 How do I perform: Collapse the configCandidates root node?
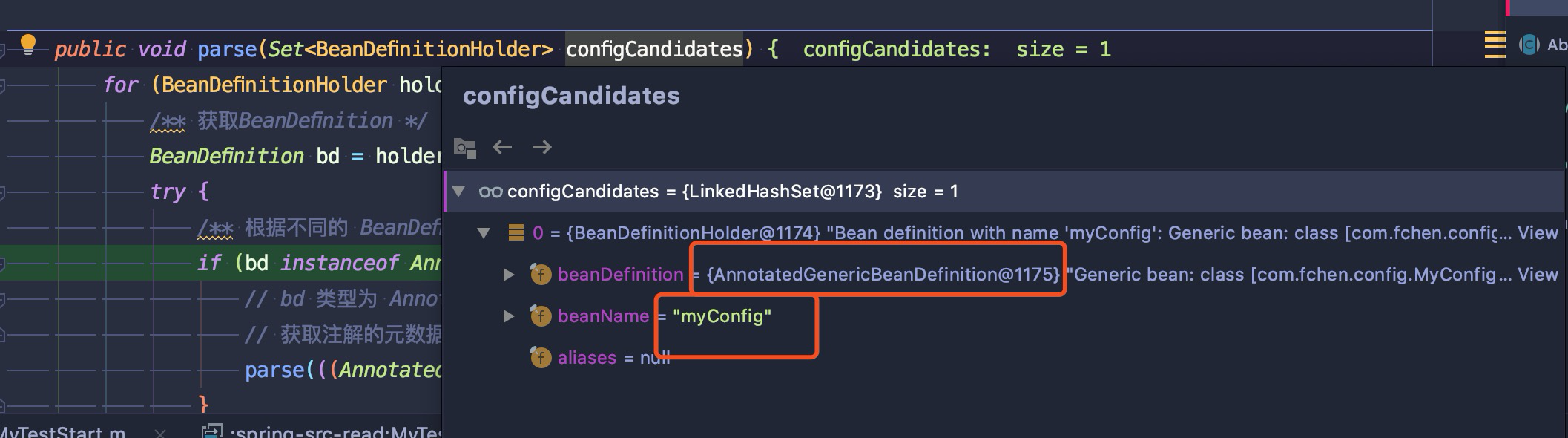459,192
